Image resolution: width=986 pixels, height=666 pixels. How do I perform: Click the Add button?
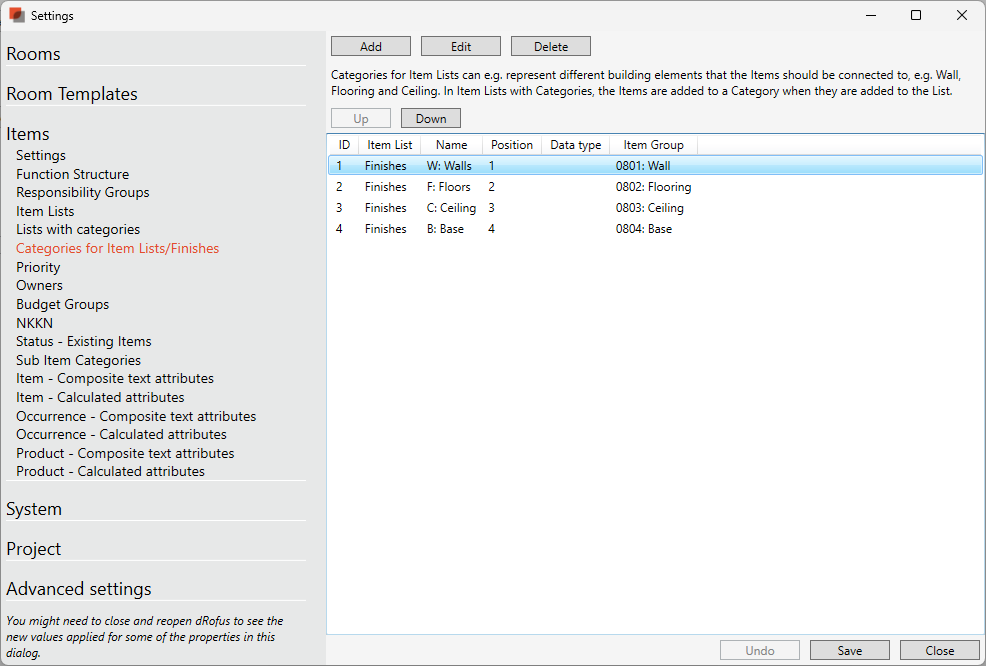371,47
